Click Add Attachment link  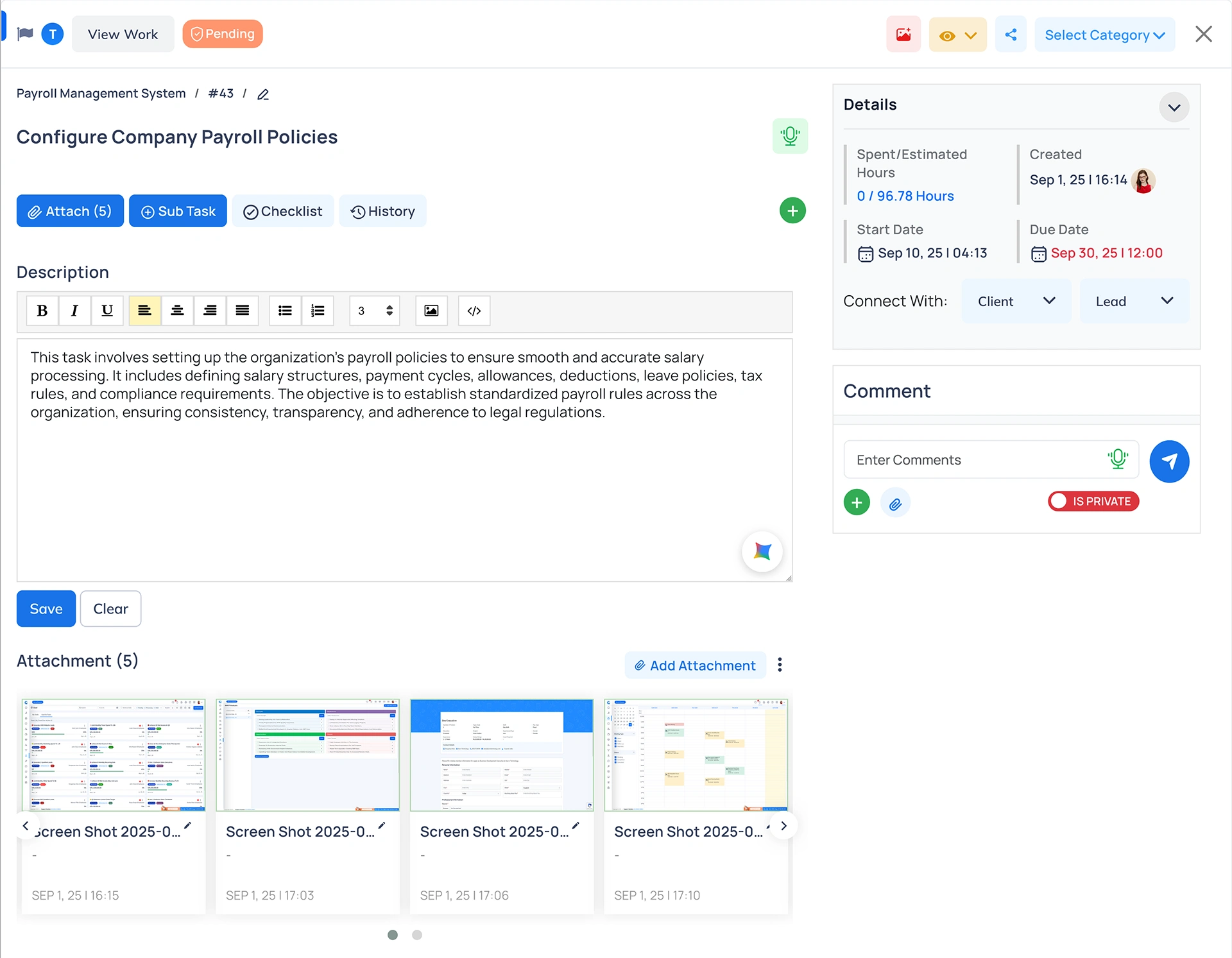pos(695,665)
